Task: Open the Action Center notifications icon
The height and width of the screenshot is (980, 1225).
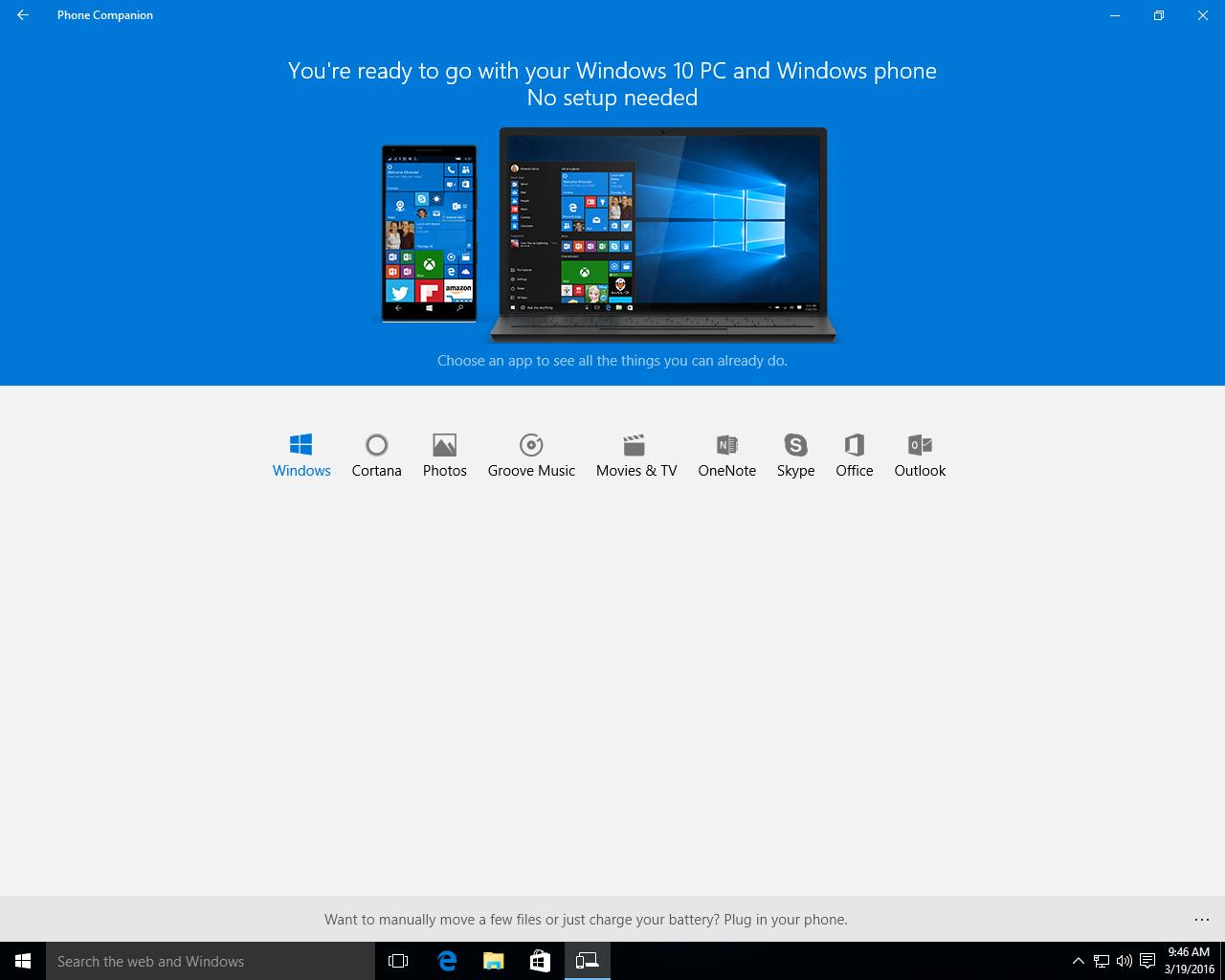Action: click(x=1147, y=961)
